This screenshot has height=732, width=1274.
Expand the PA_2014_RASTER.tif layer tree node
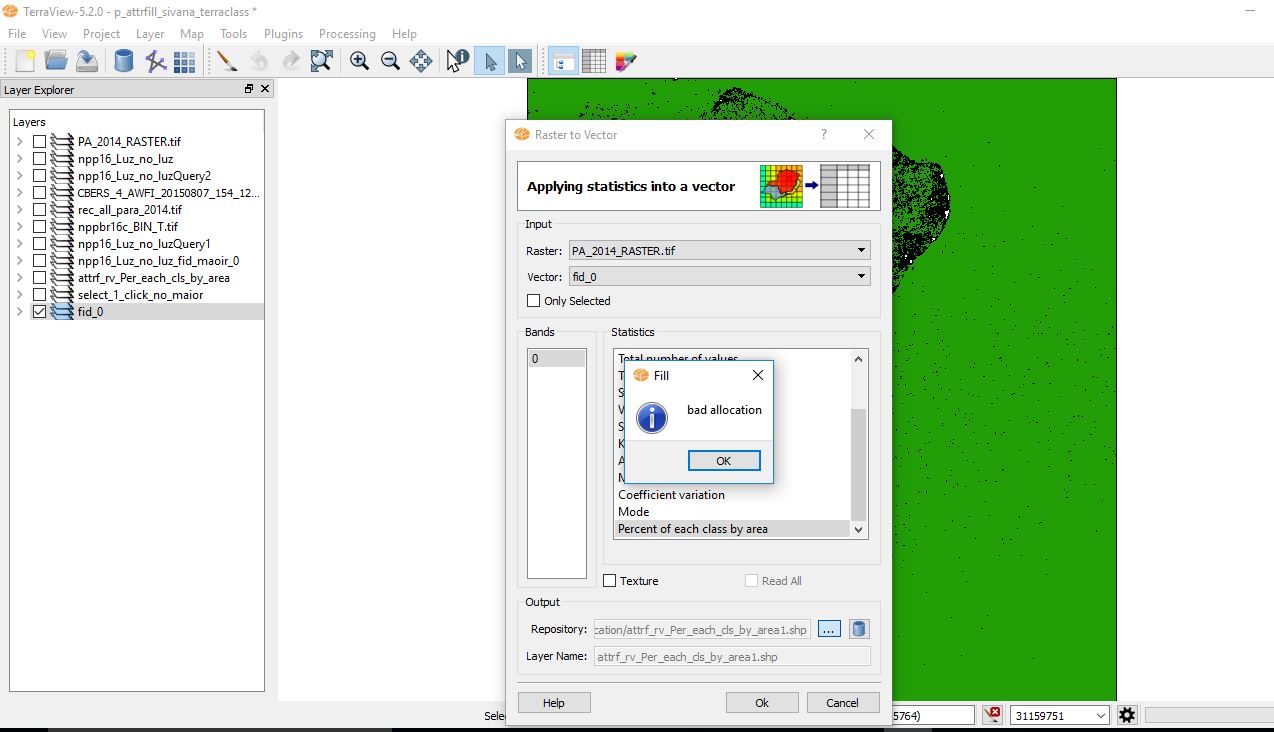click(19, 142)
